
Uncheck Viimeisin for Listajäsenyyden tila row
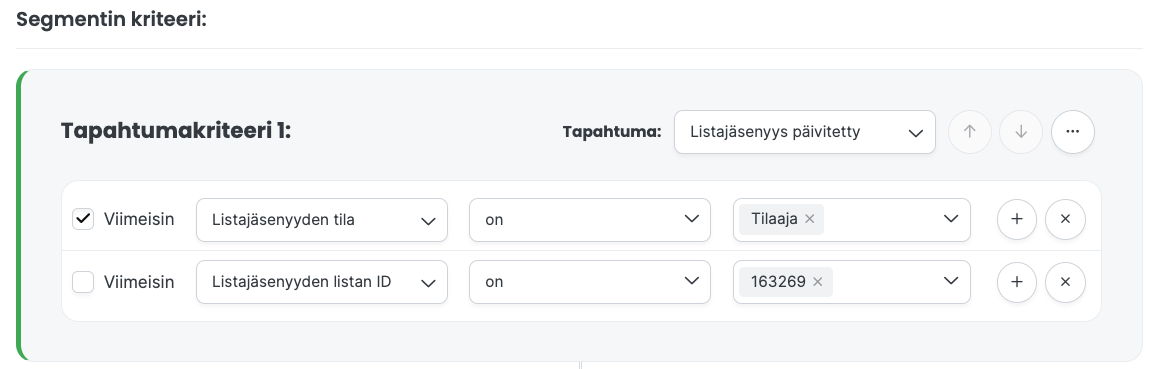pyautogui.click(x=83, y=219)
